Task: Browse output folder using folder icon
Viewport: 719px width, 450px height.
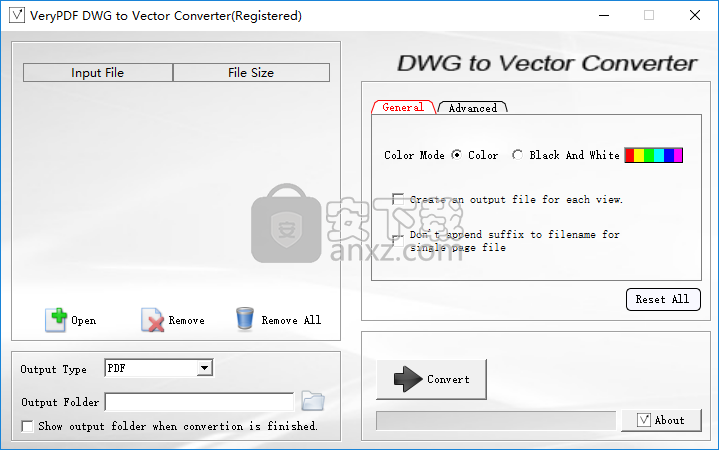Action: (x=313, y=401)
